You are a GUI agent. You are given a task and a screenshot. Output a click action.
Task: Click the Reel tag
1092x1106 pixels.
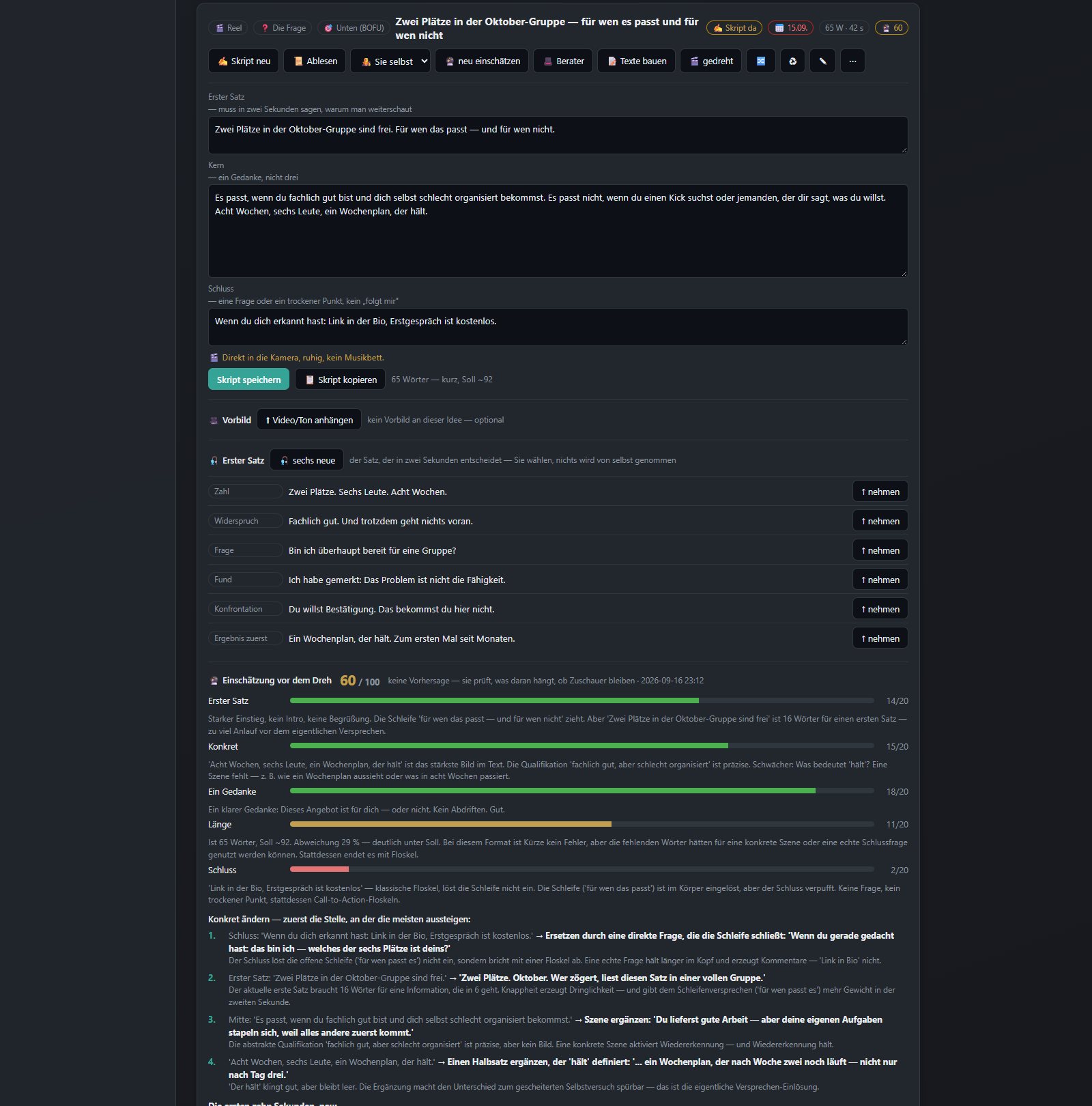pos(228,28)
